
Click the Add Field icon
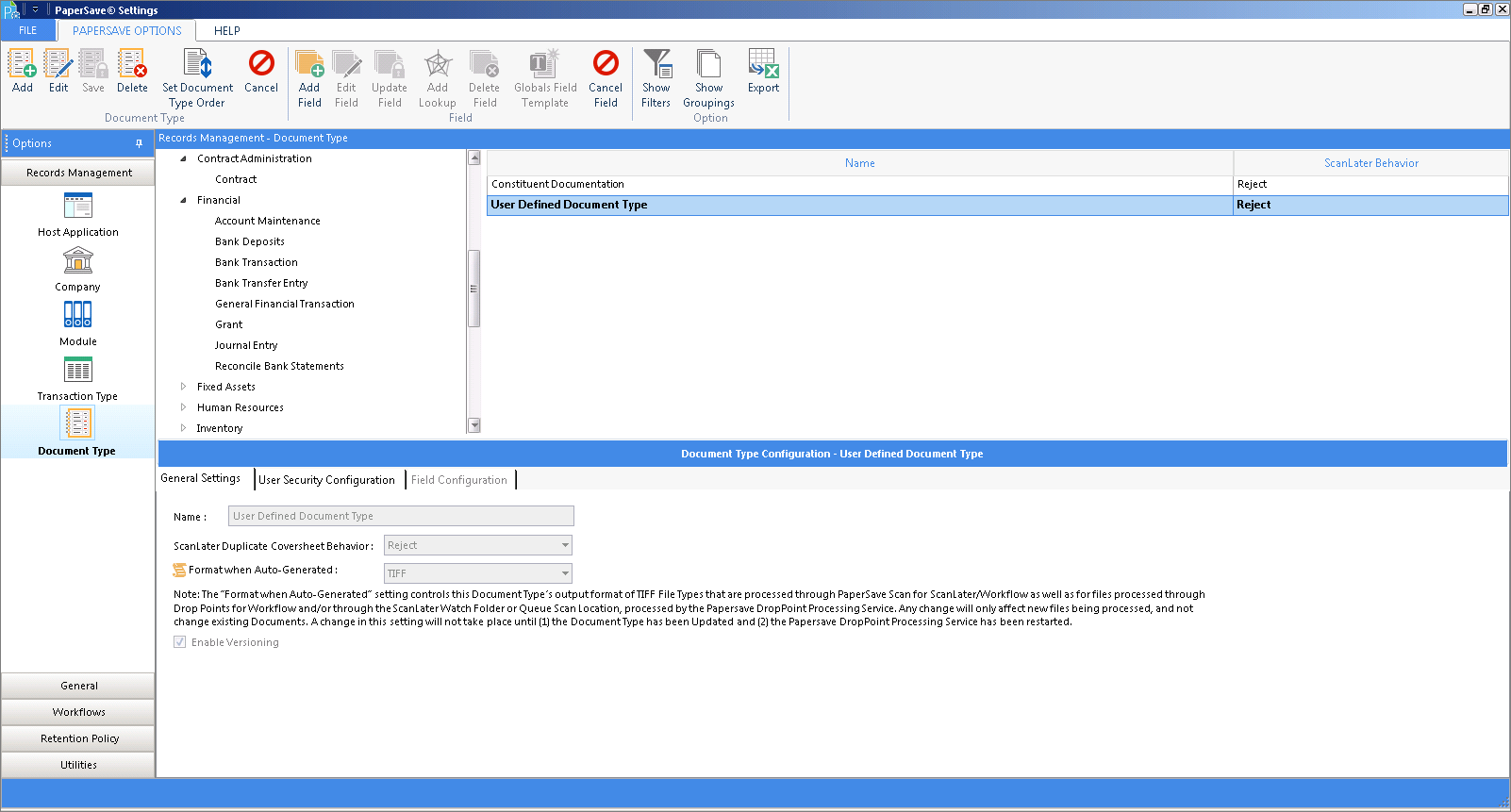coord(309,64)
